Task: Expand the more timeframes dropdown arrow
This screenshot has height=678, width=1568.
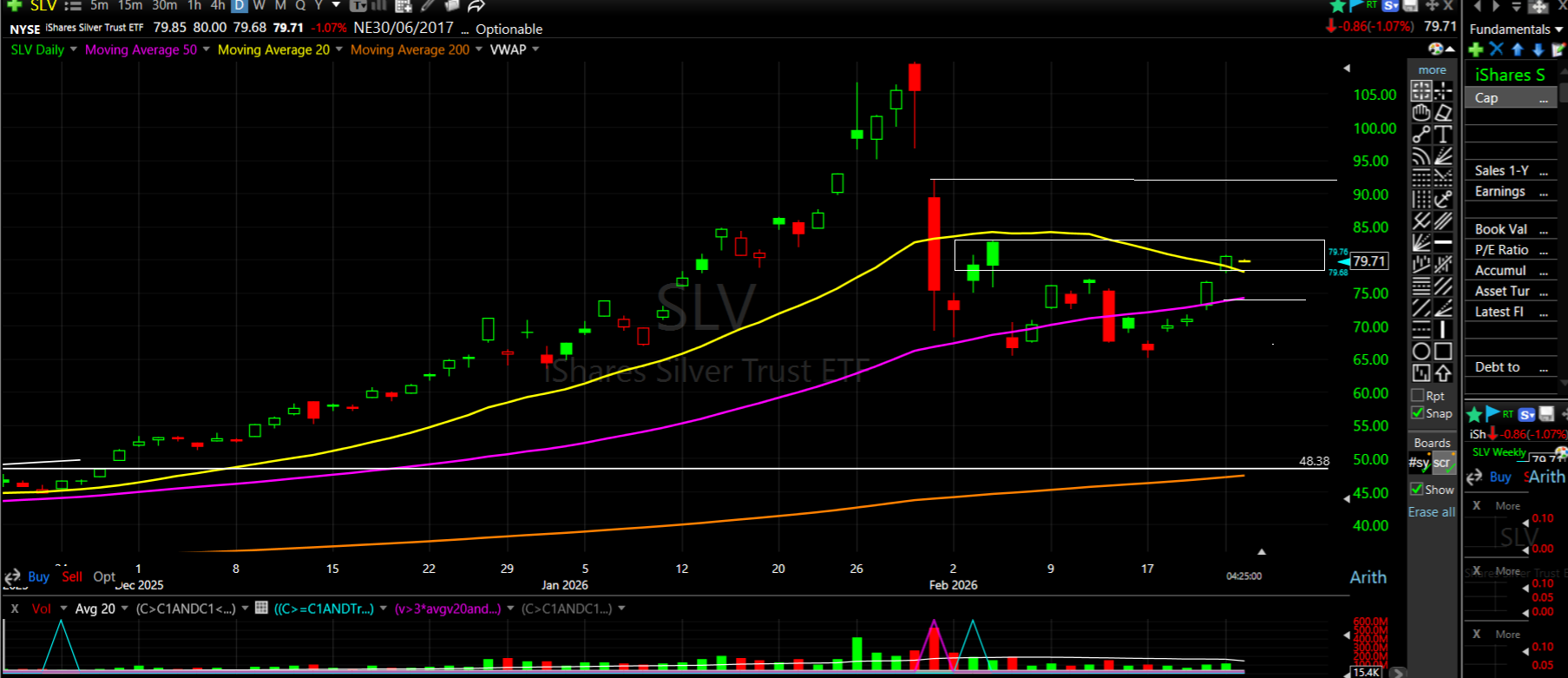Action: pyautogui.click(x=337, y=5)
